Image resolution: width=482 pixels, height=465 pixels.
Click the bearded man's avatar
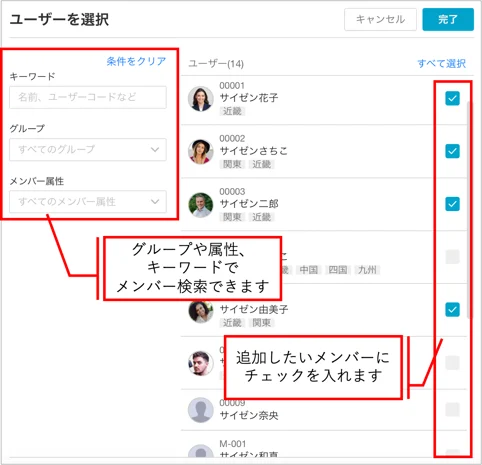tap(200, 363)
